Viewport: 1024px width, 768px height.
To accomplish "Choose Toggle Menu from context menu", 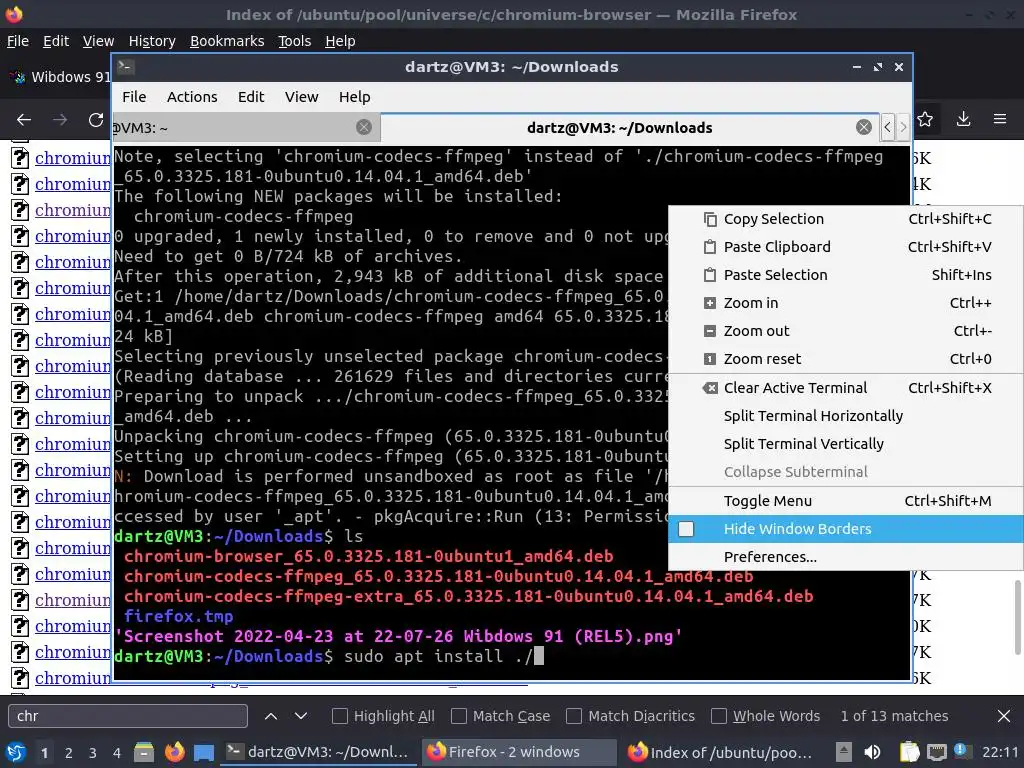I will (846, 501).
